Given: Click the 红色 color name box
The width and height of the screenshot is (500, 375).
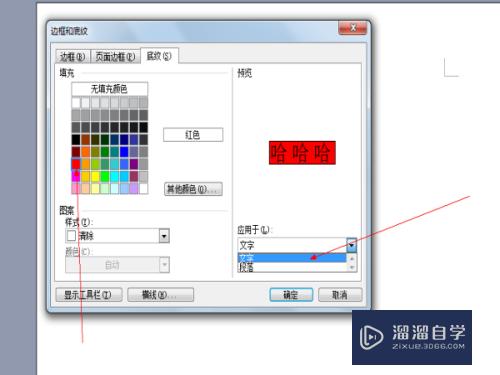Looking at the screenshot, I should click(193, 135).
